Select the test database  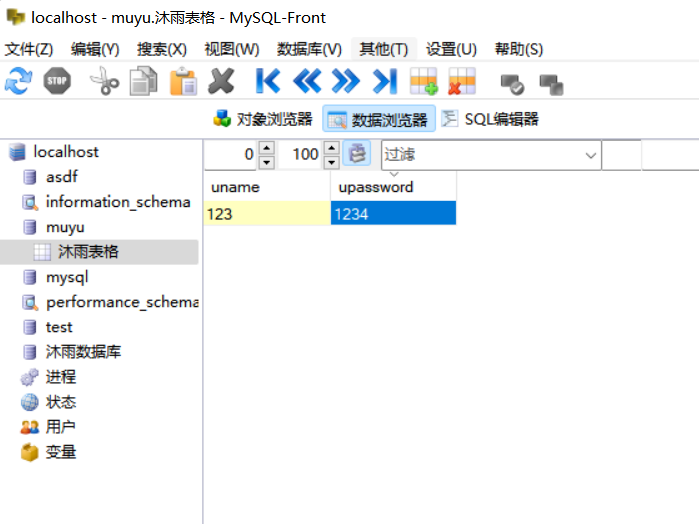pos(59,327)
